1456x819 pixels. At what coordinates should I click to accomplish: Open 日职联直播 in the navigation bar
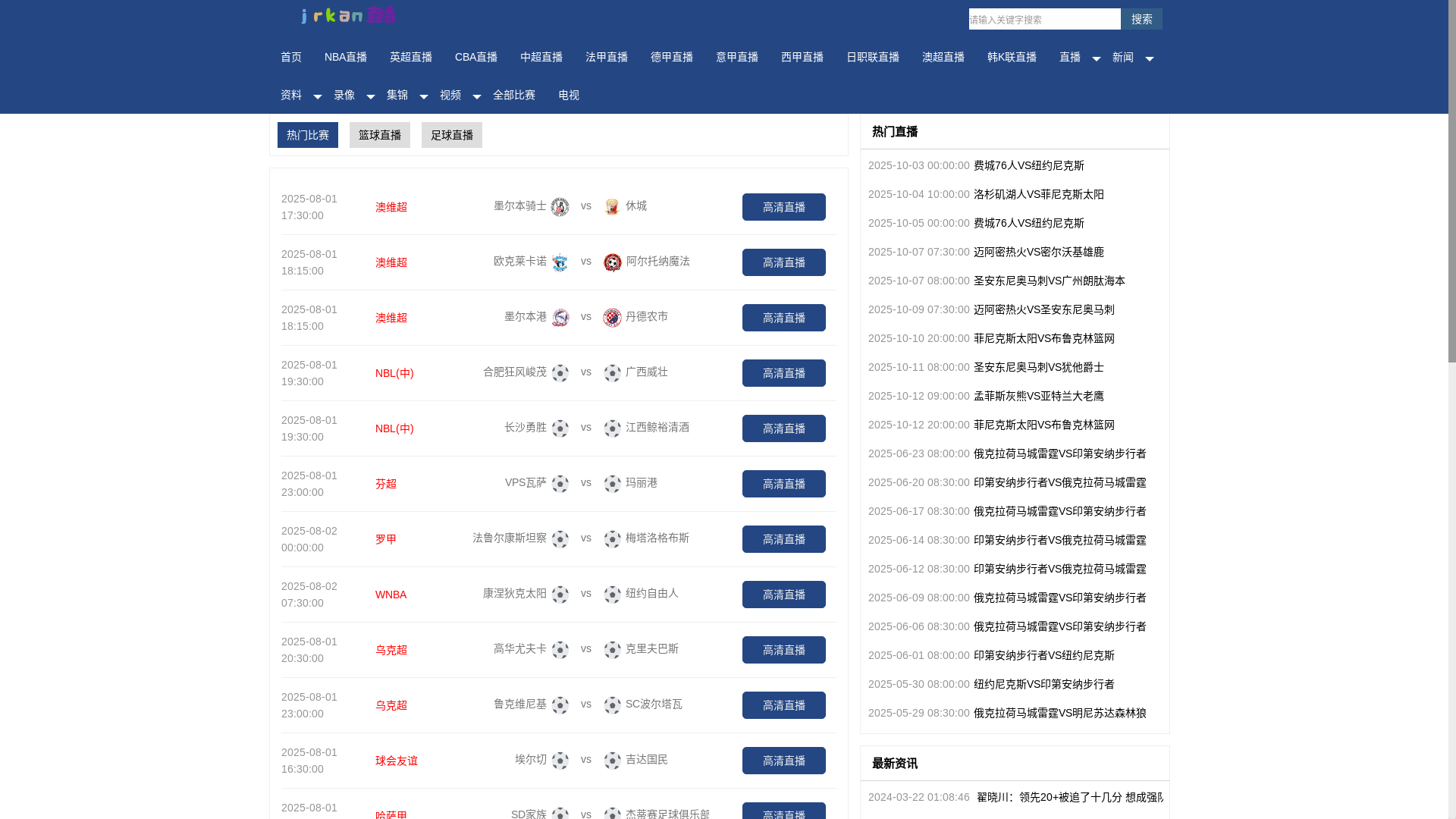pos(873,58)
